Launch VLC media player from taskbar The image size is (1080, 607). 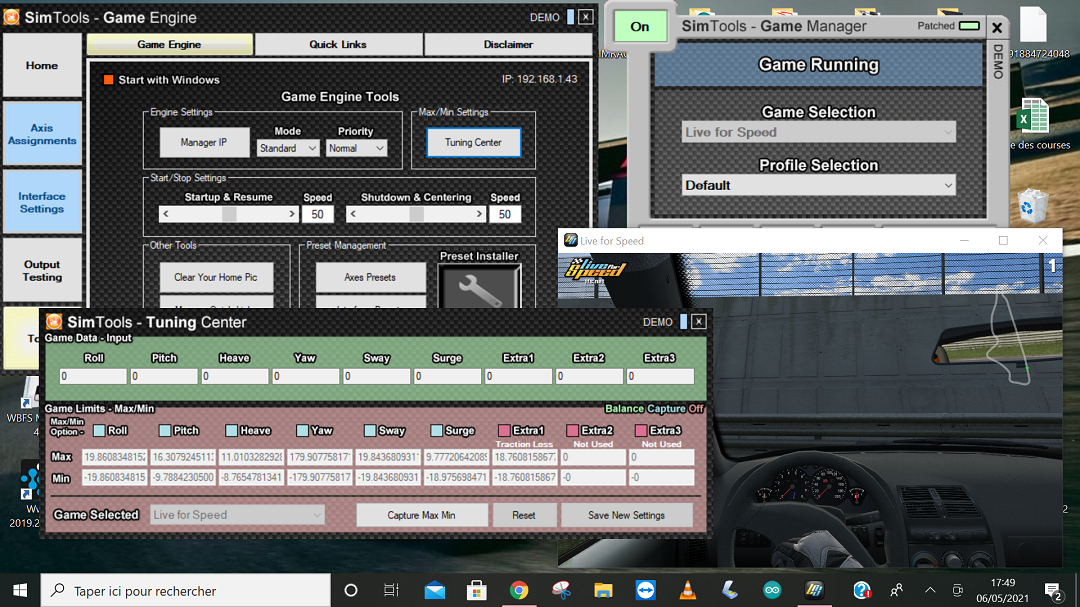(687, 590)
